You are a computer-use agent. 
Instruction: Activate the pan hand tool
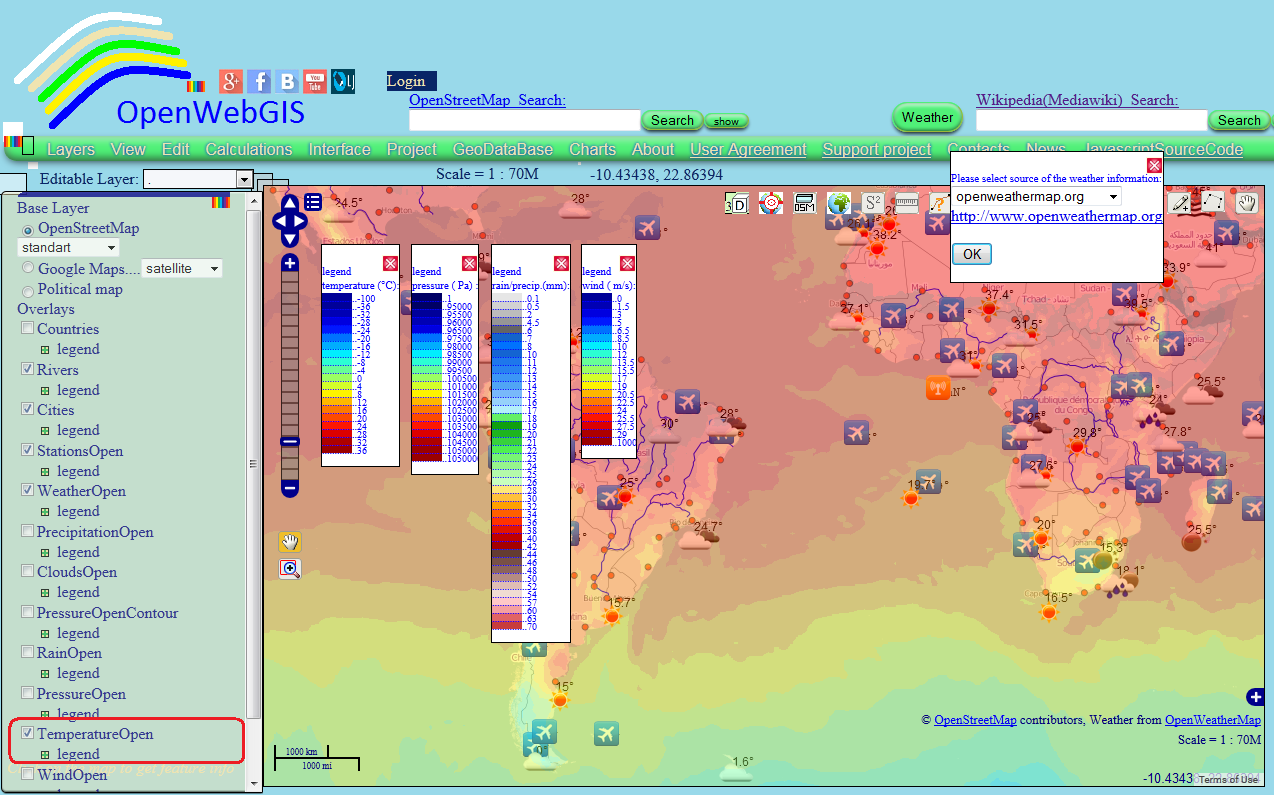tap(289, 541)
